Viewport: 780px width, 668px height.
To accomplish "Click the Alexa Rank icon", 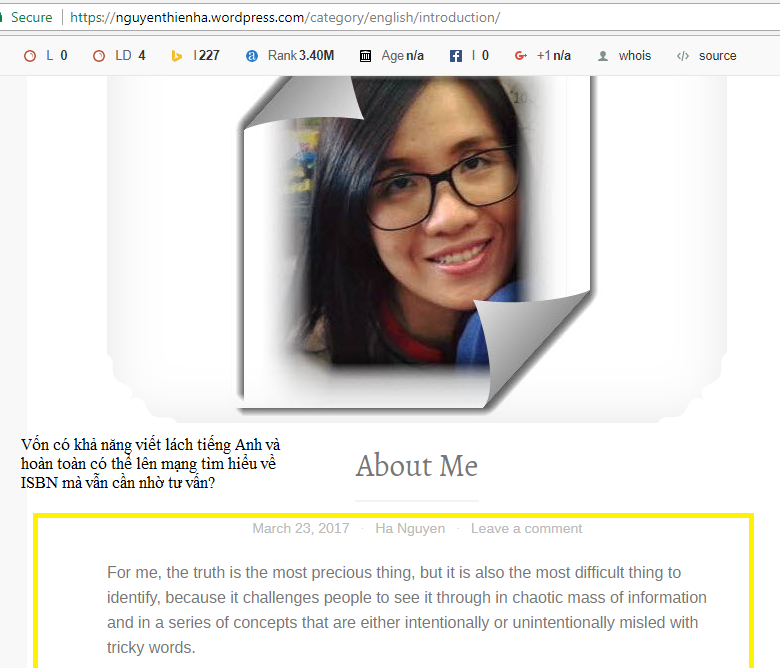I will [252, 56].
